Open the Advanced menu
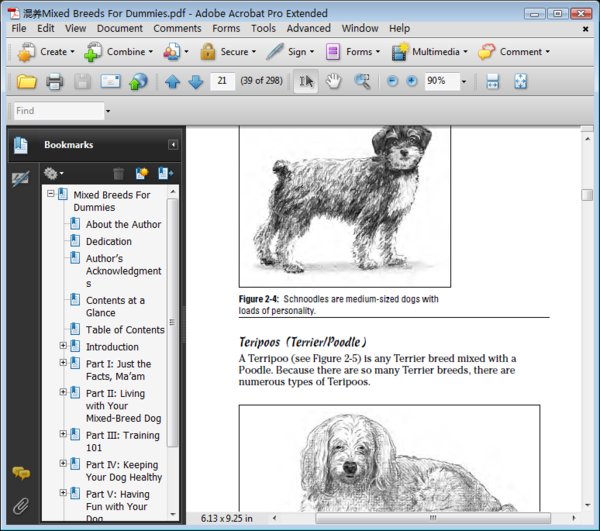This screenshot has height=531, width=600. click(x=308, y=29)
